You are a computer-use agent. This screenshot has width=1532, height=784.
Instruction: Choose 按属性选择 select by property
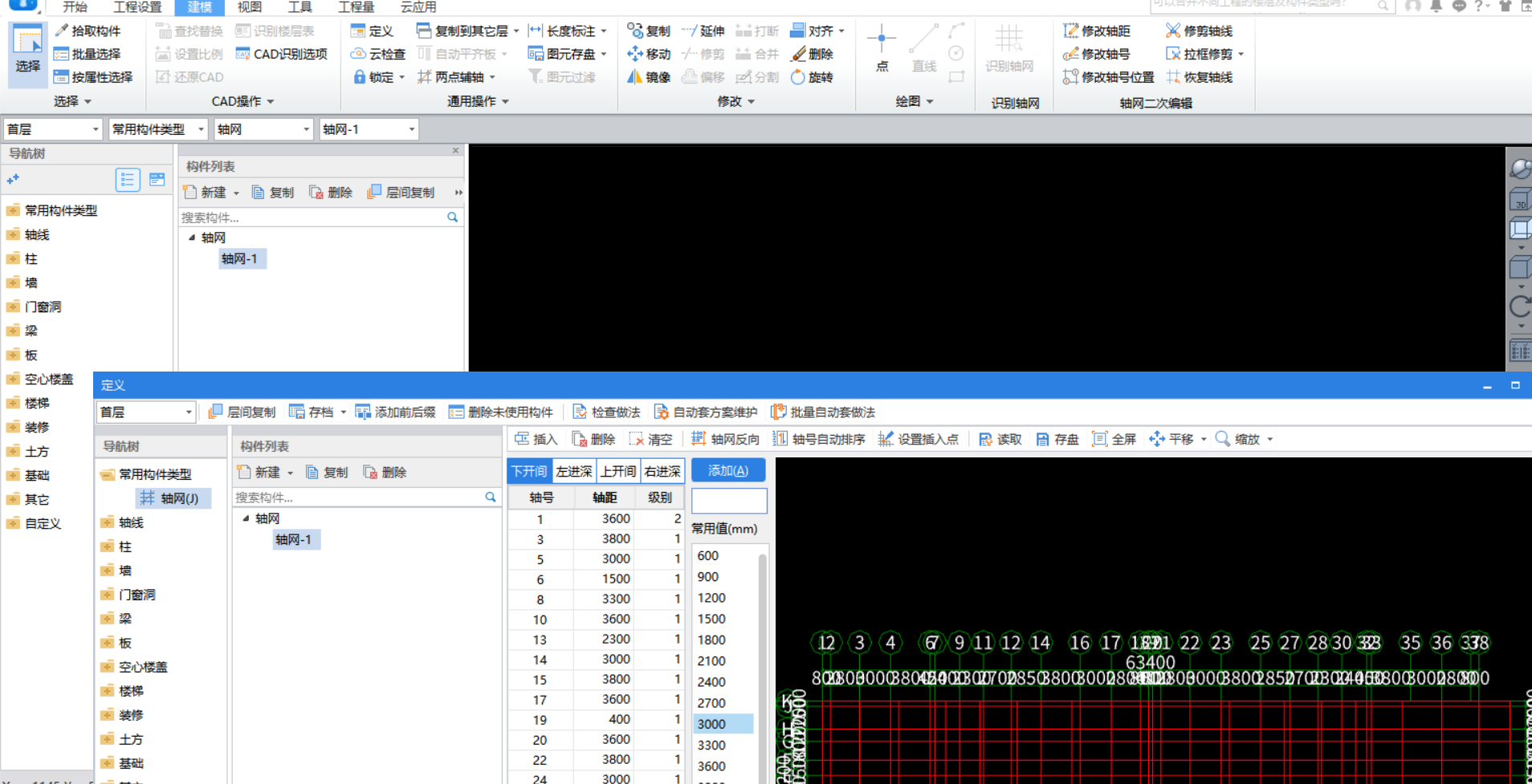pos(93,77)
